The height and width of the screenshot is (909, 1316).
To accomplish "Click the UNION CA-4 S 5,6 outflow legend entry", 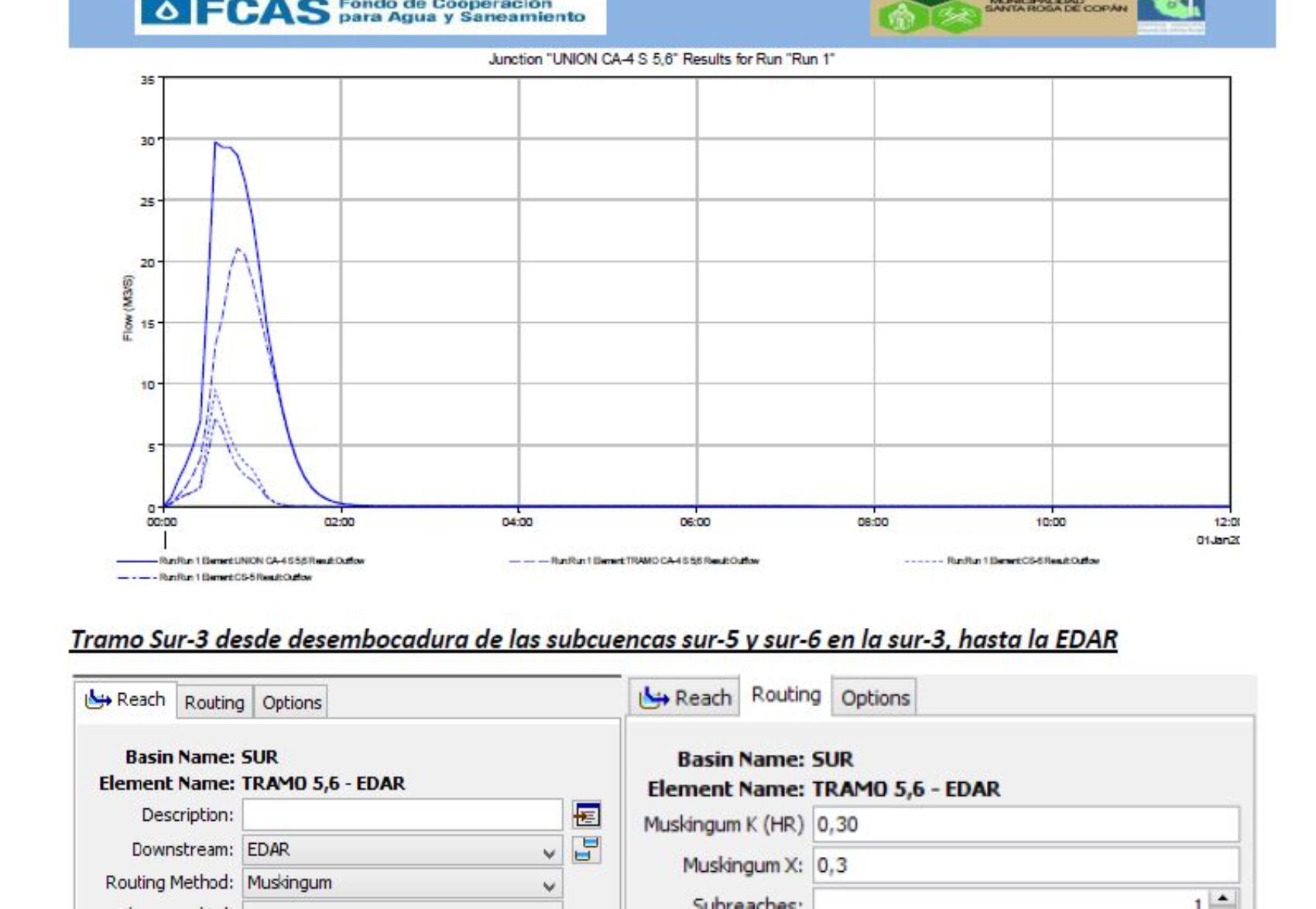I will pos(261,561).
